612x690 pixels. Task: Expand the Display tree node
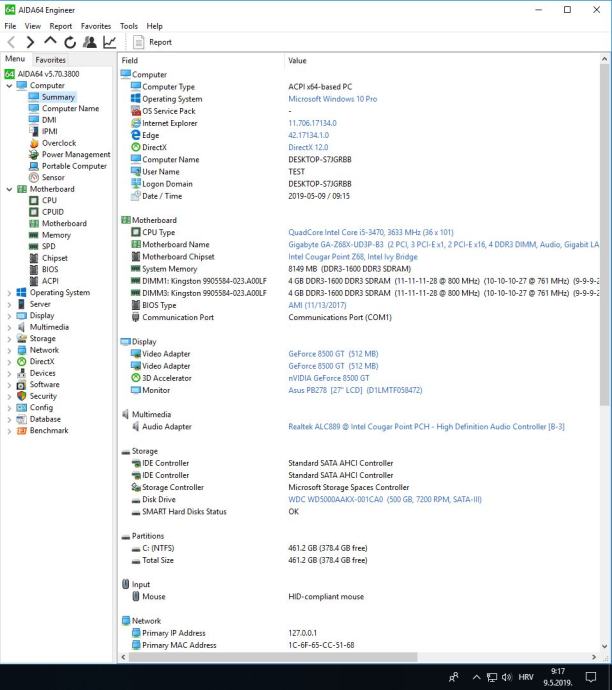point(9,316)
